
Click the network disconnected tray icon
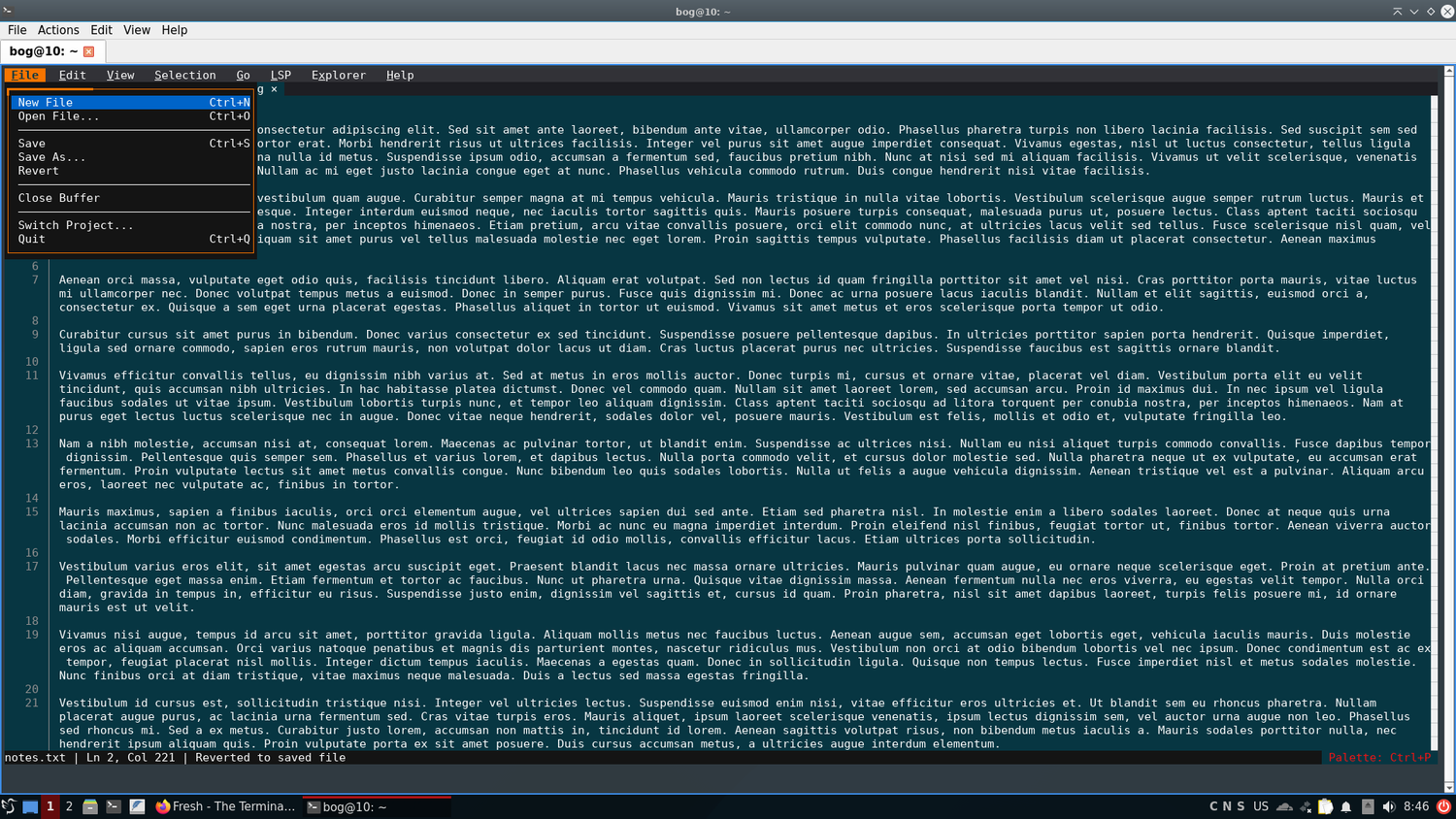click(1306, 806)
